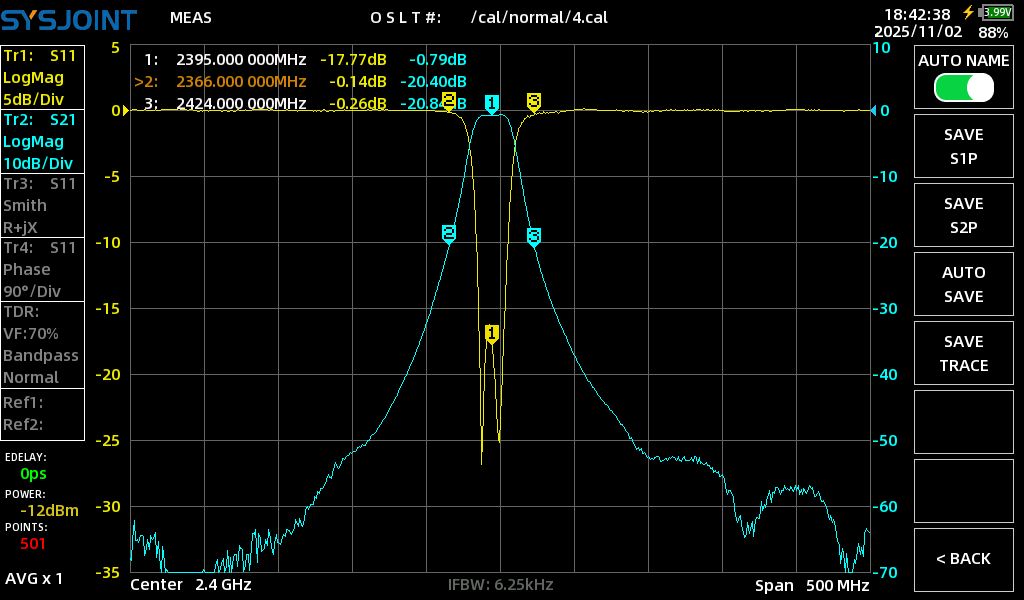1024x600 pixels.
Task: Toggle the AUTO NAME switch
Action: (964, 88)
